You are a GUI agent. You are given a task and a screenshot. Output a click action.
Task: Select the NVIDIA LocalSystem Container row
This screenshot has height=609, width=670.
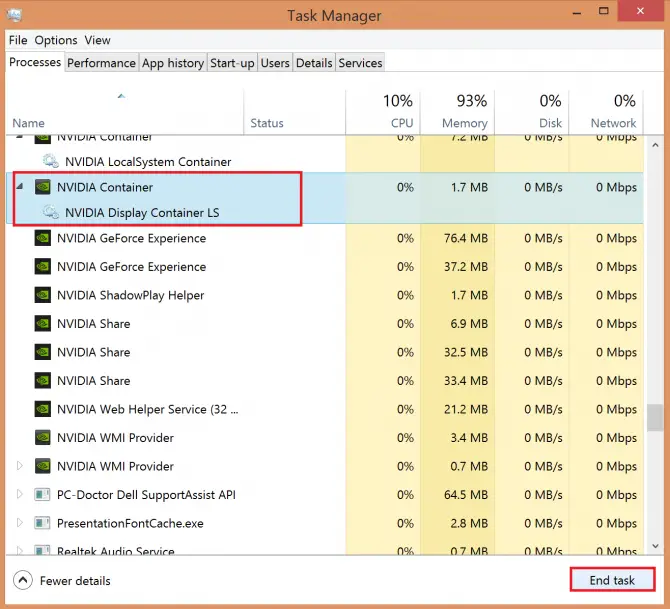pyautogui.click(x=325, y=162)
